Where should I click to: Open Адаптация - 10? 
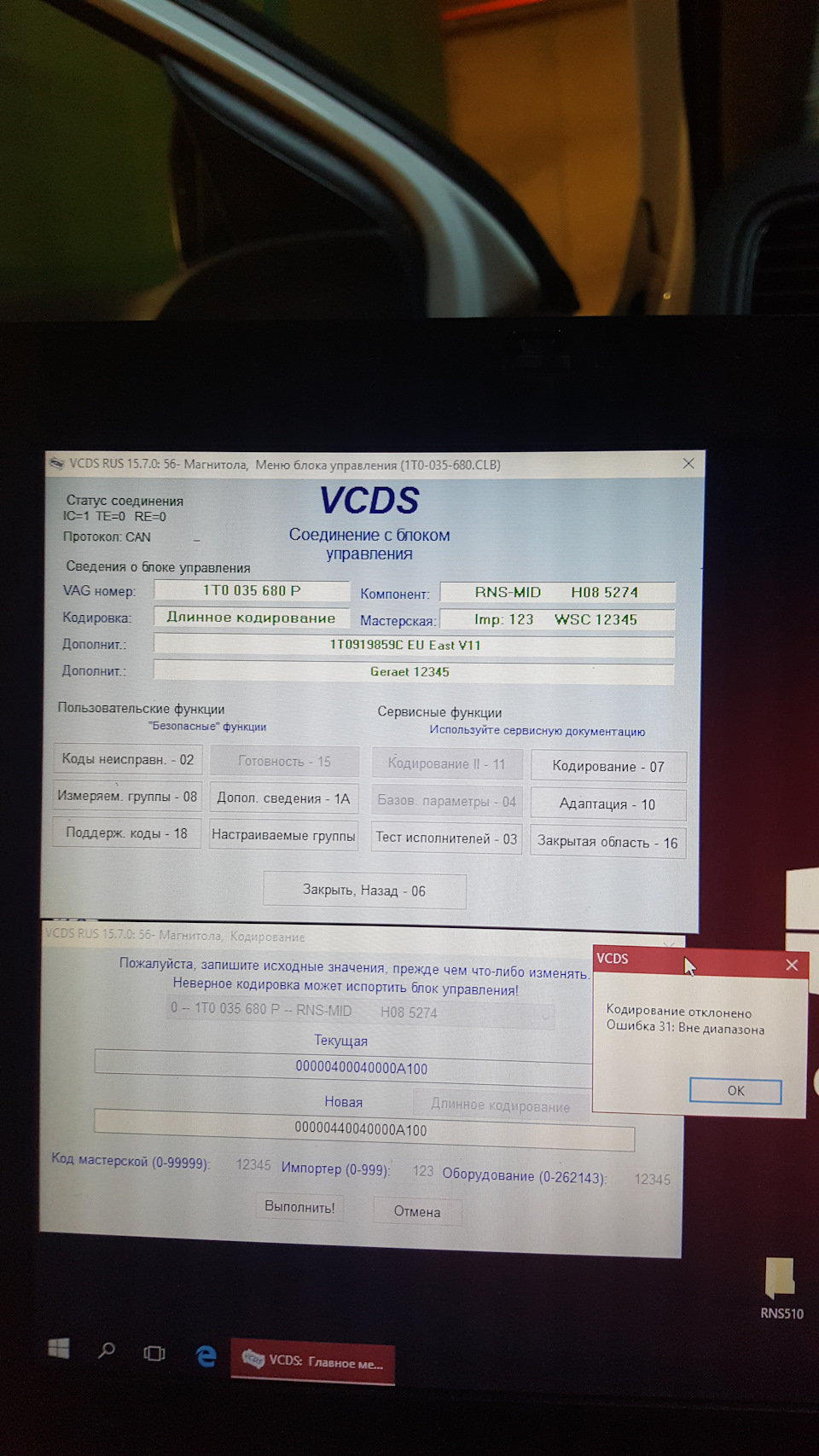pos(607,803)
